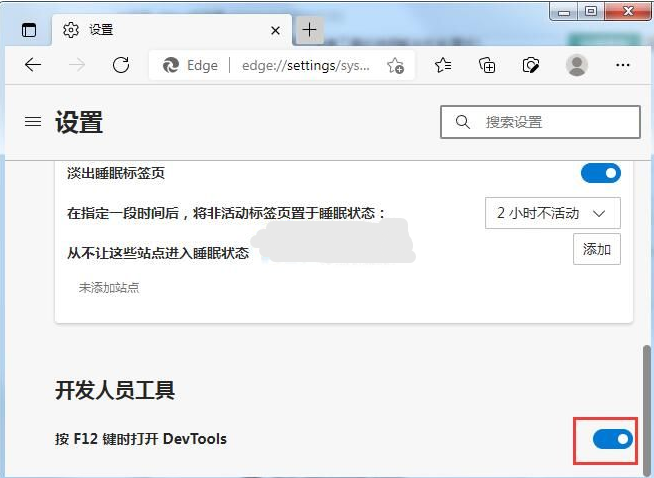Toggle 淡出睡眠标签页 switch off

tap(601, 173)
